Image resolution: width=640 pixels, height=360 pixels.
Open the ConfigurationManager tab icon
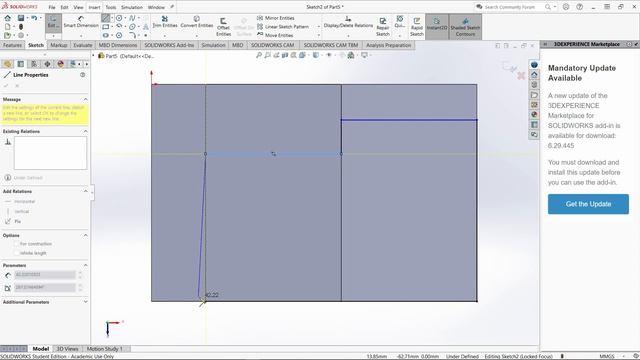[34, 64]
